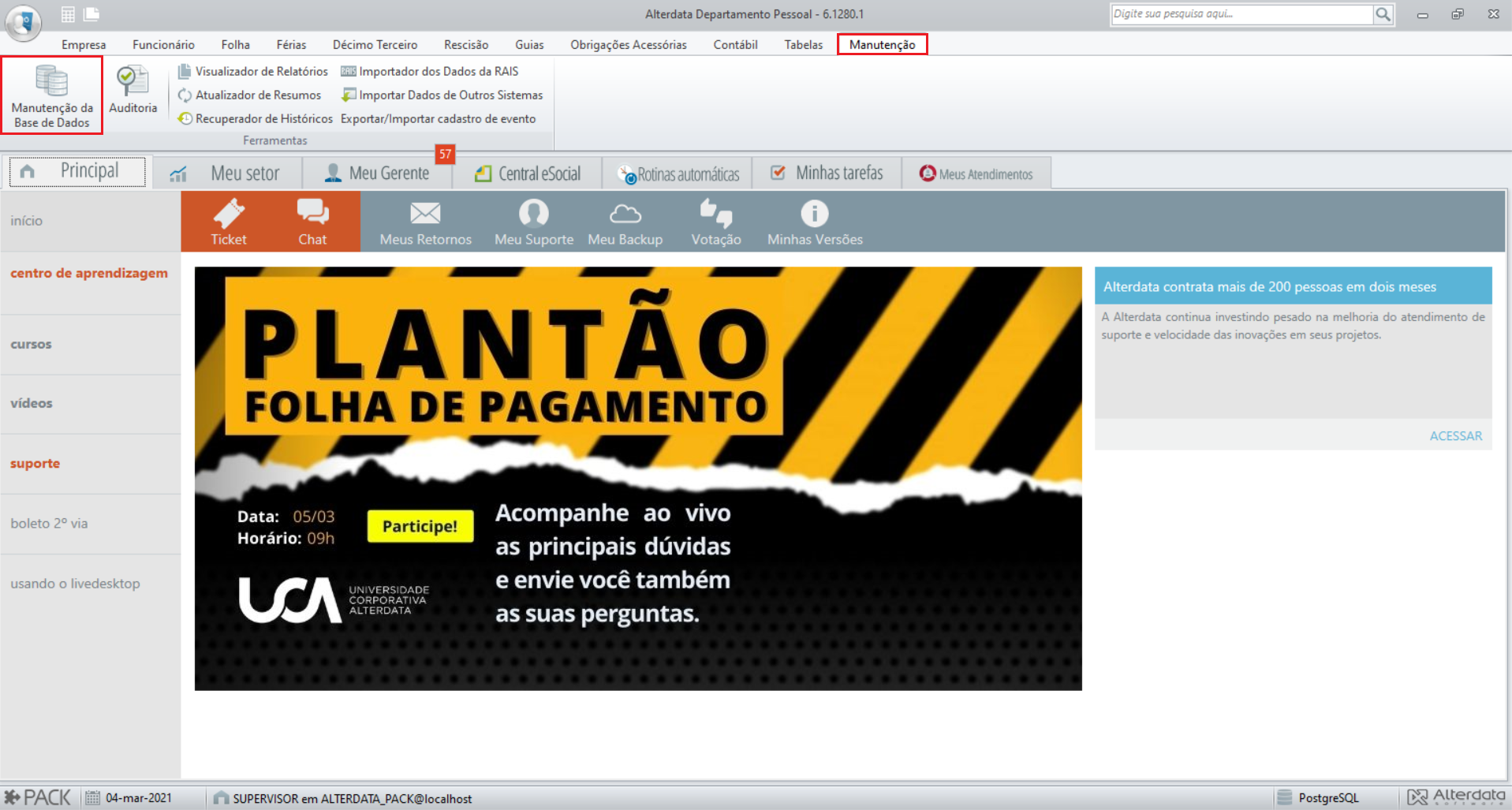Click usando o livedesktop sidebar link
Viewport: 1512px width, 810px height.
pyautogui.click(x=75, y=584)
